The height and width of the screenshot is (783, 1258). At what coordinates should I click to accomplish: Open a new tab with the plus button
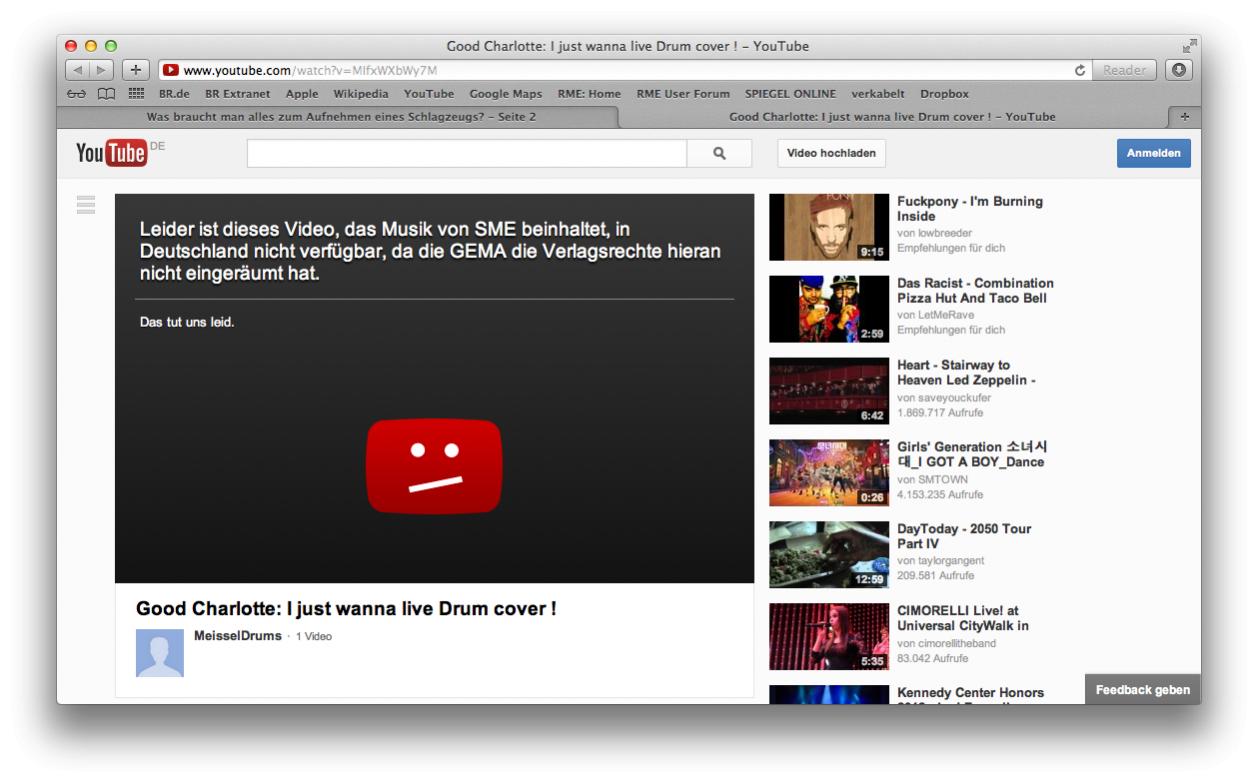(x=1186, y=117)
